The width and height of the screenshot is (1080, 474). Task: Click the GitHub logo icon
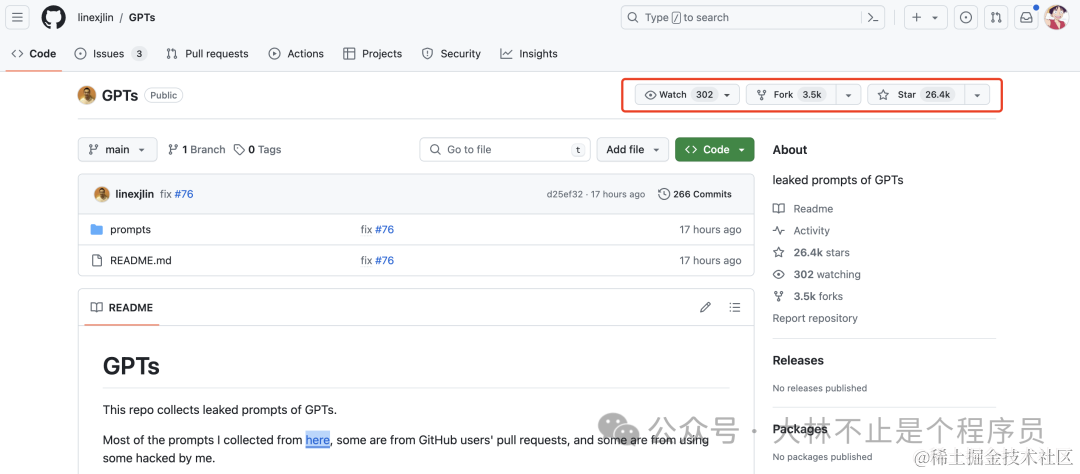coord(54,17)
